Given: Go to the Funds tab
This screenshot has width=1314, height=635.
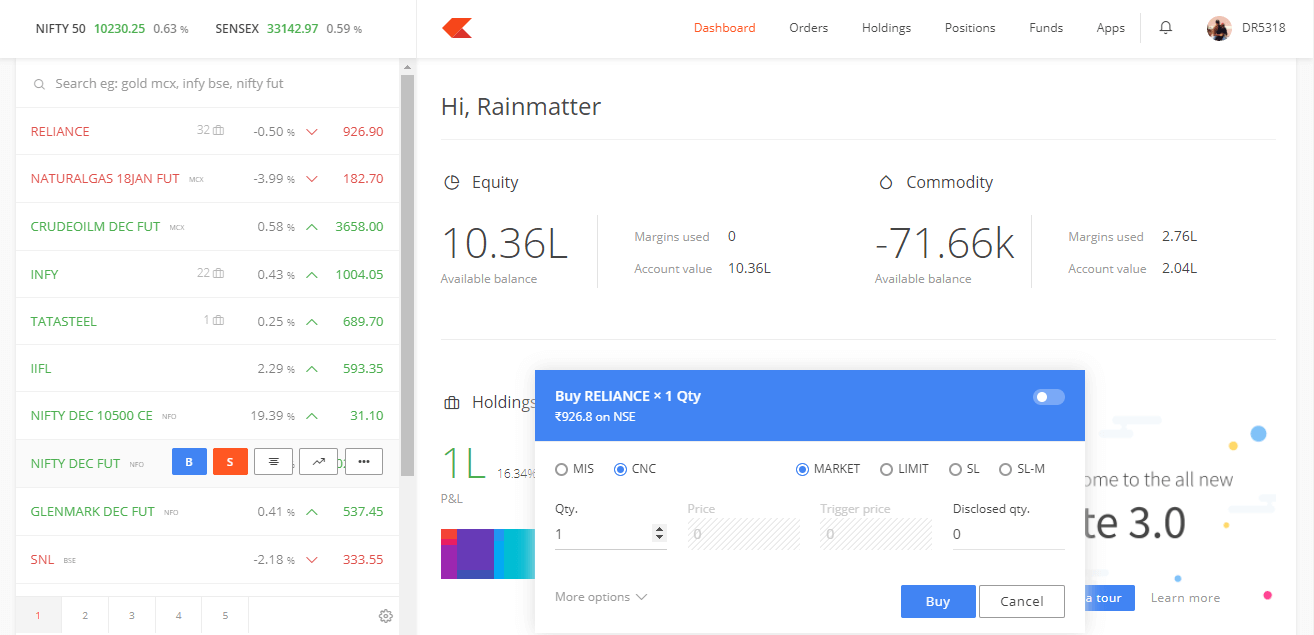Looking at the screenshot, I should [x=1046, y=28].
